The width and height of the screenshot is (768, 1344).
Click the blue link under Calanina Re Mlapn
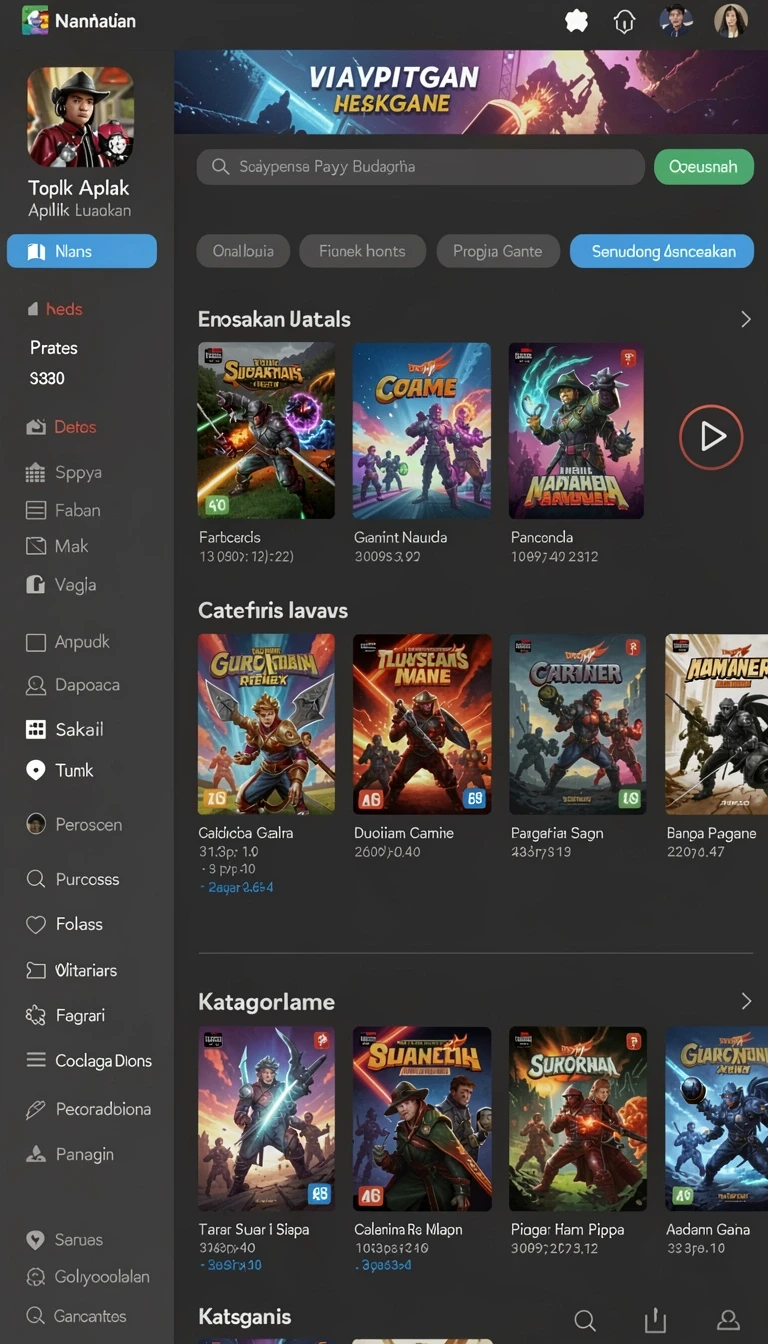point(383,1265)
